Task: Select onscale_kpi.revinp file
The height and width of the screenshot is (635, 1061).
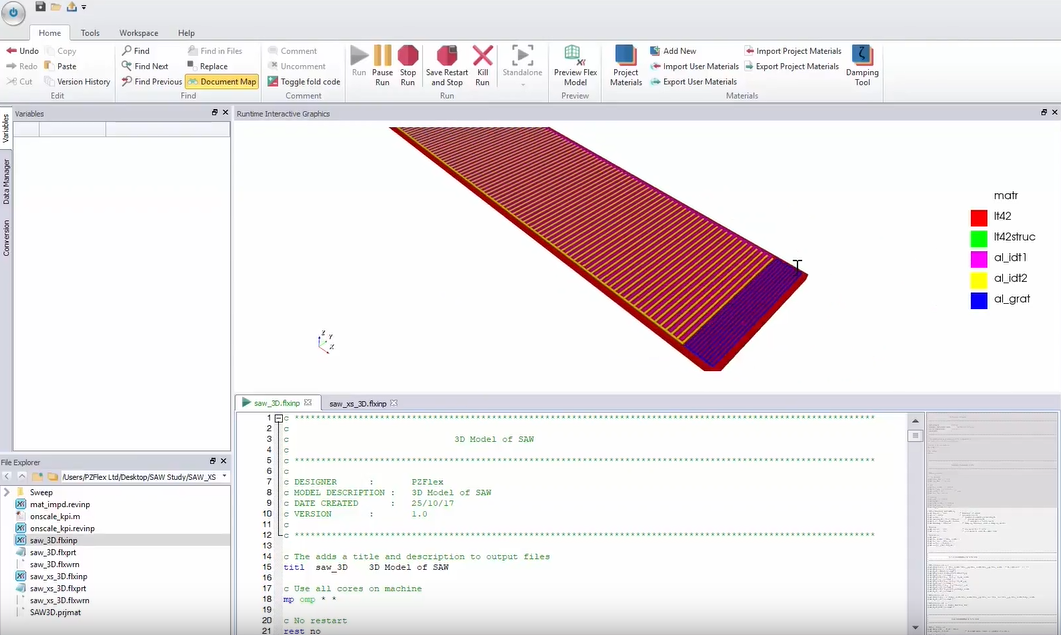Action: 62,528
